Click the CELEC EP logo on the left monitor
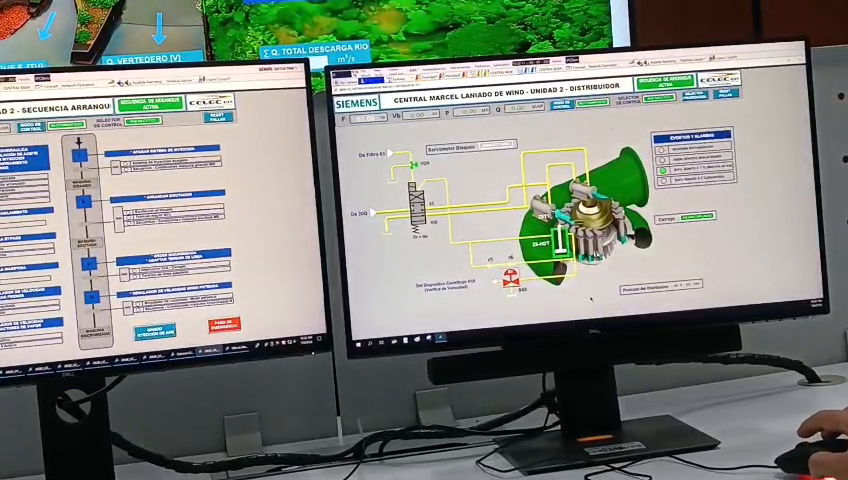Viewport: 848px width, 480px height. tap(210, 101)
